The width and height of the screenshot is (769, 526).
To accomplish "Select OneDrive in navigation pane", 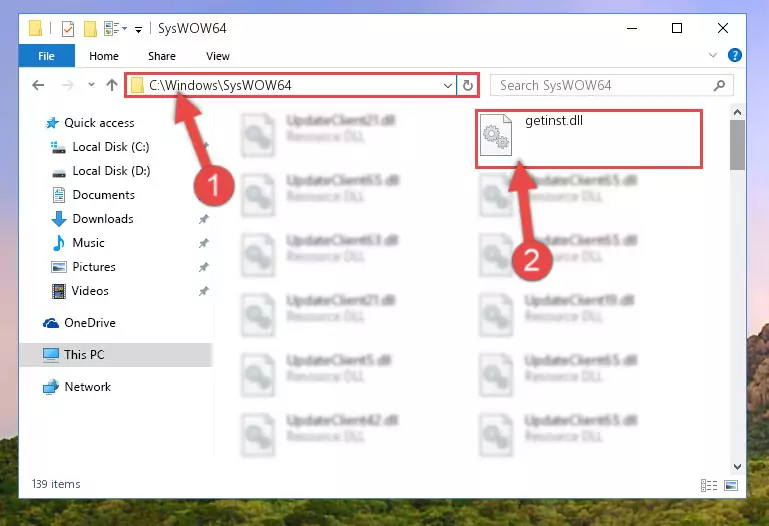I will click(90, 323).
